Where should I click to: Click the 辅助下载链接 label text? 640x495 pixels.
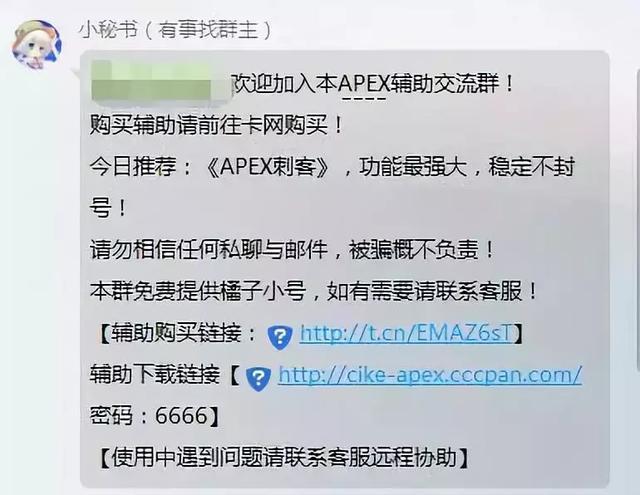point(155,375)
